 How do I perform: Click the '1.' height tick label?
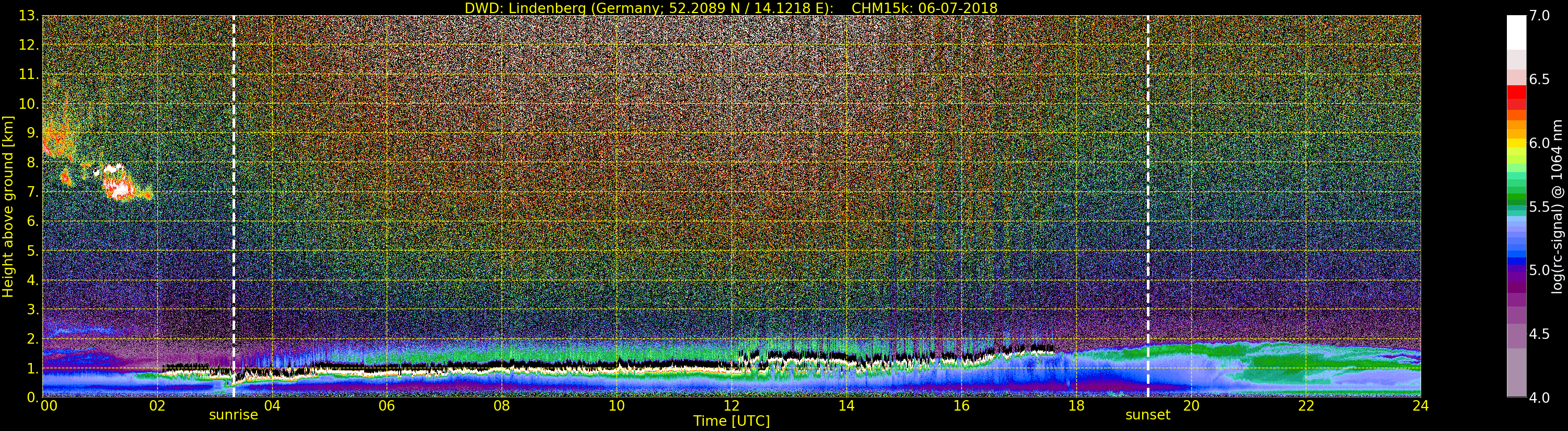click(32, 368)
